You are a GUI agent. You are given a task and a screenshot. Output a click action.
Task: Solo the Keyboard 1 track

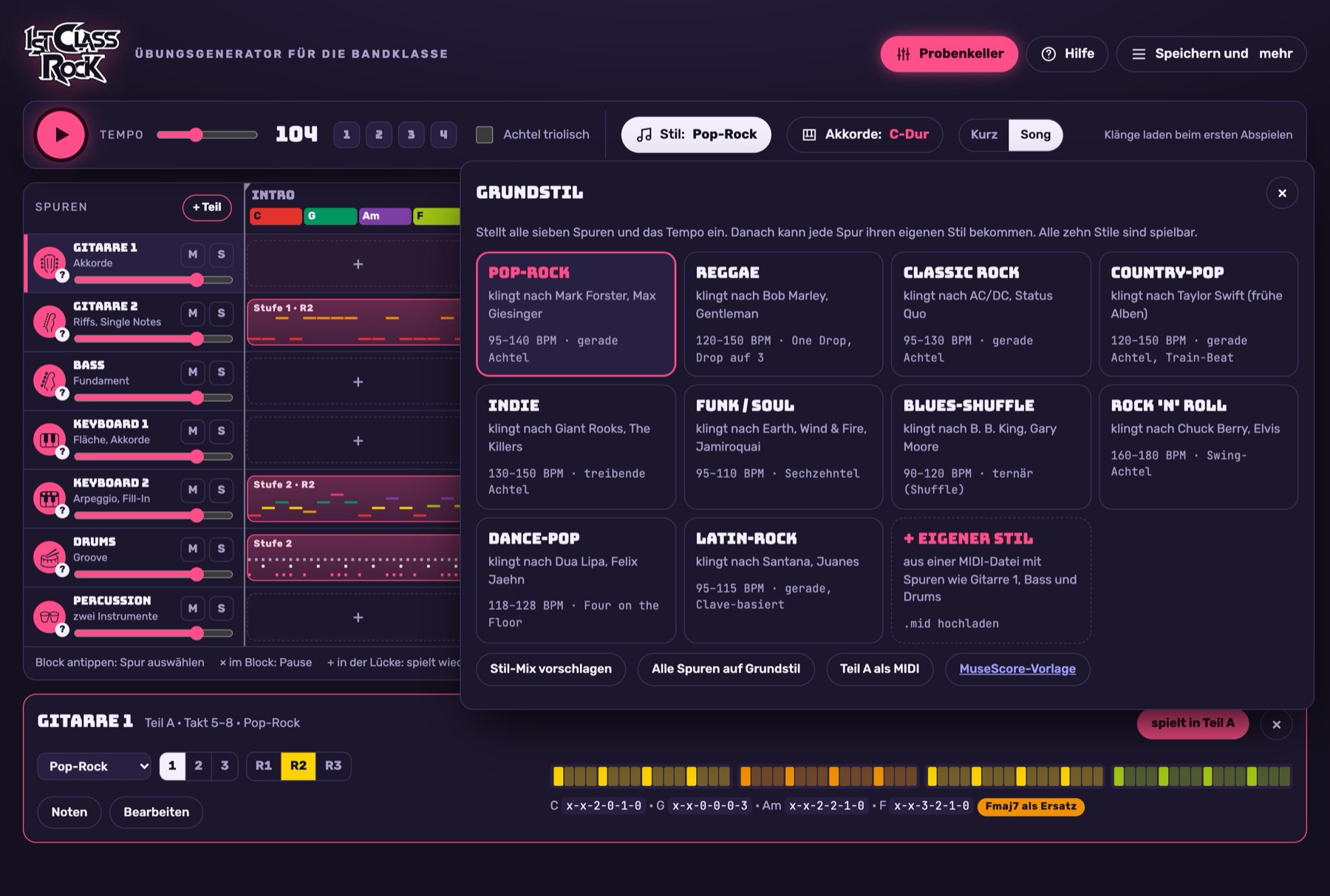[x=221, y=431]
